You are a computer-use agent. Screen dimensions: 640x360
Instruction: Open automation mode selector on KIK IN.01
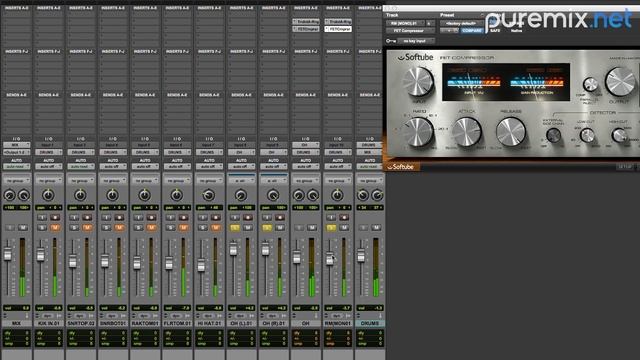[48, 167]
